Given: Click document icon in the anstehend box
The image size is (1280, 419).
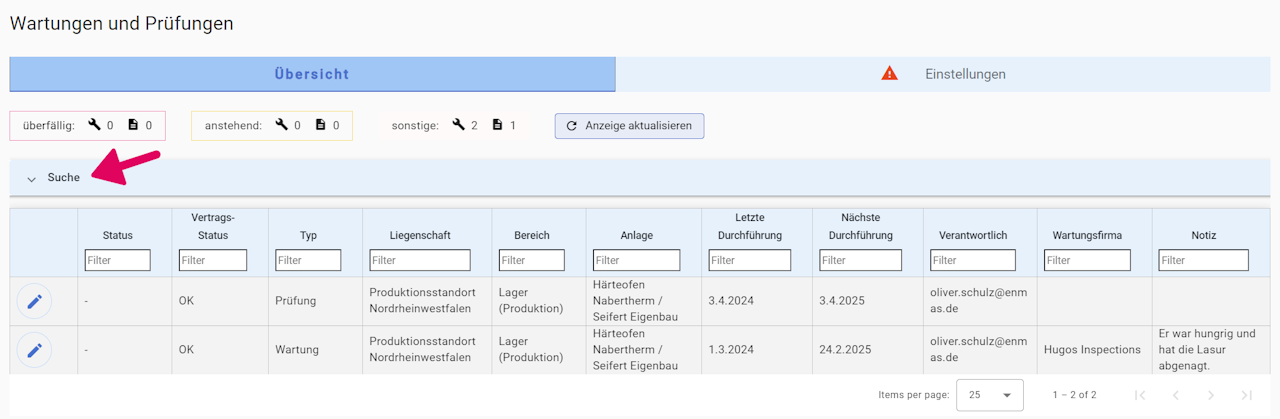Looking at the screenshot, I should pyautogui.click(x=321, y=126).
